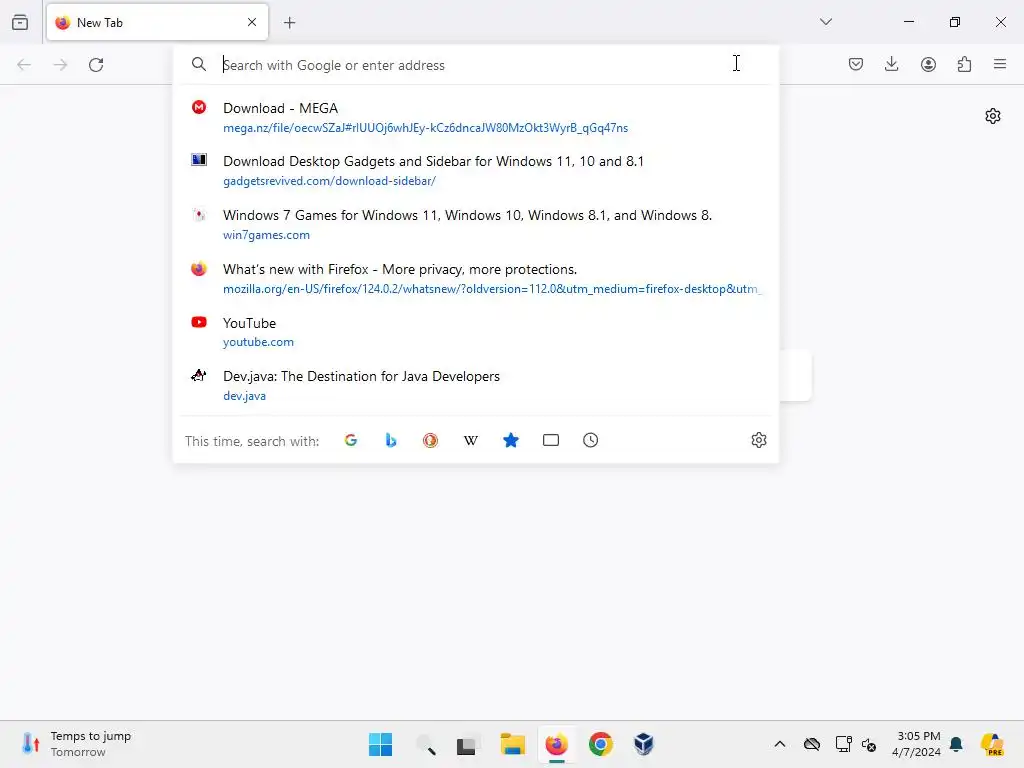
Task: Click the mozilla.org whatsnew URL text
Action: pyautogui.click(x=492, y=289)
